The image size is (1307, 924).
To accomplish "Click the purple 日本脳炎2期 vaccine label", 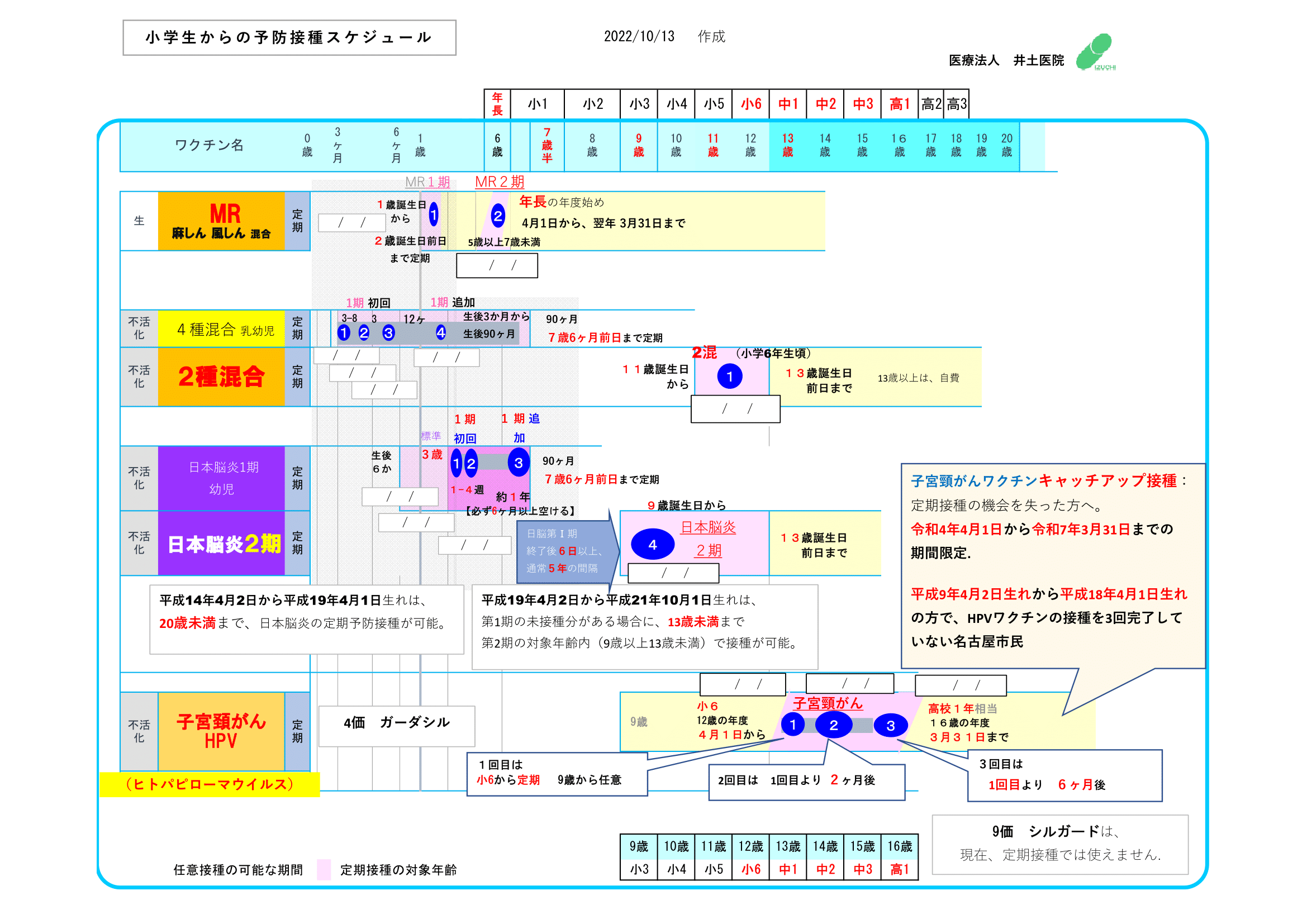I will 221,544.
